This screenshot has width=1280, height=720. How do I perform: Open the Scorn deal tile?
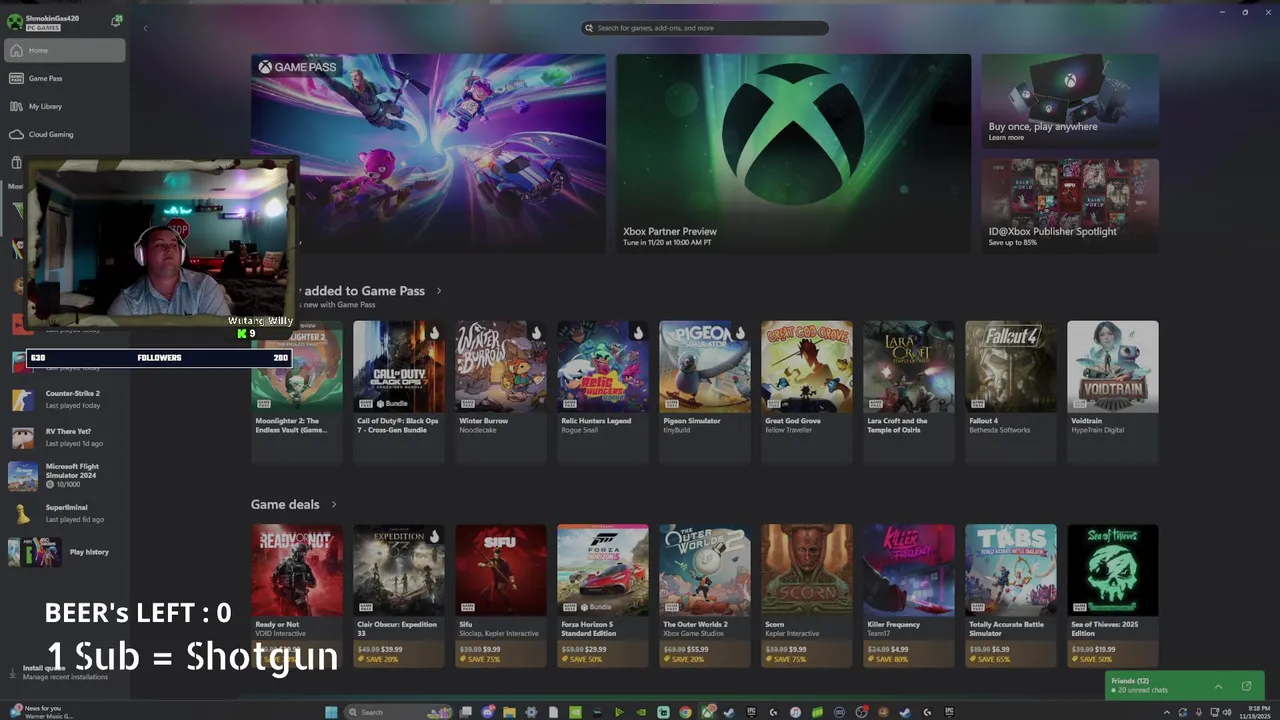pos(806,595)
